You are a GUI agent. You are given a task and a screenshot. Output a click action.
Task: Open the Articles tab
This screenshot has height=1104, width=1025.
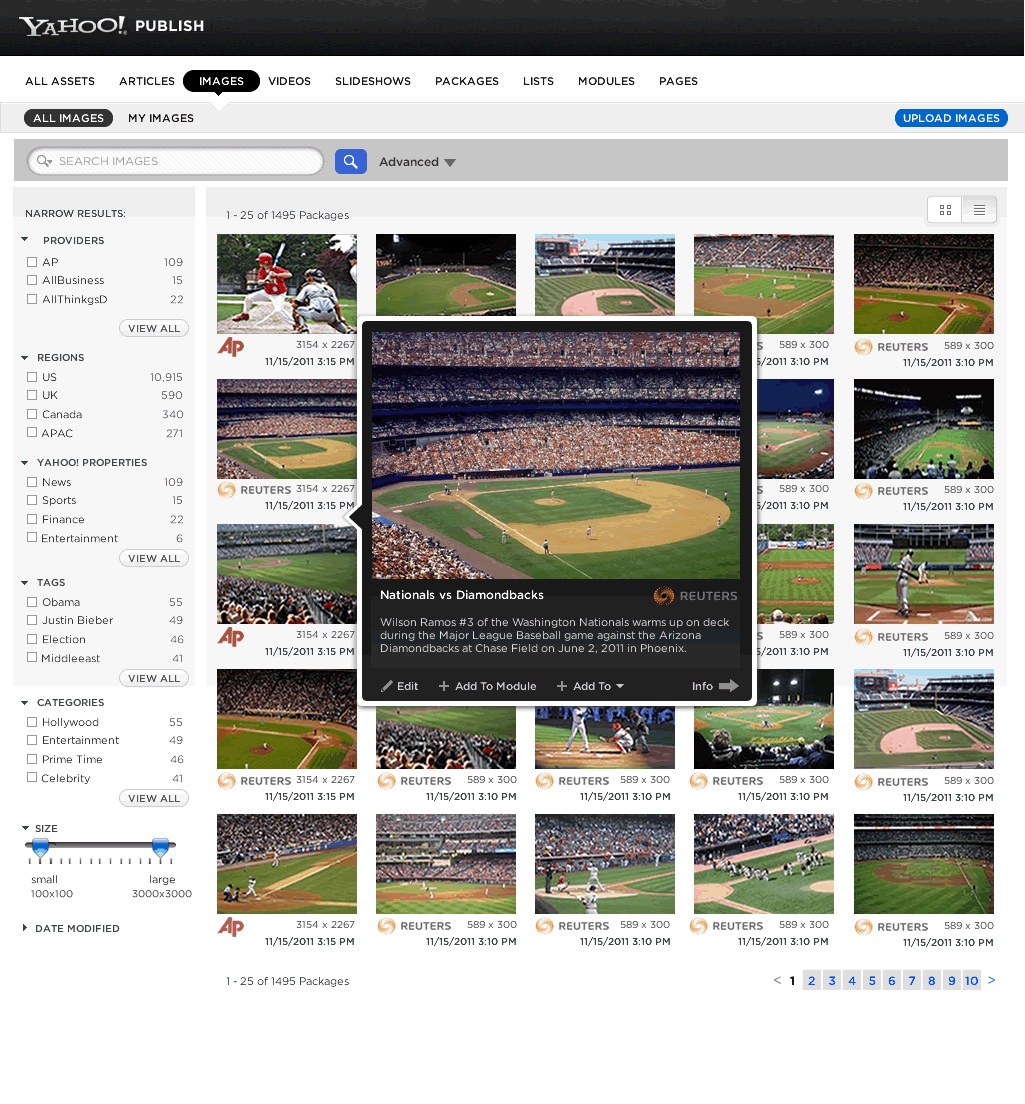146,81
